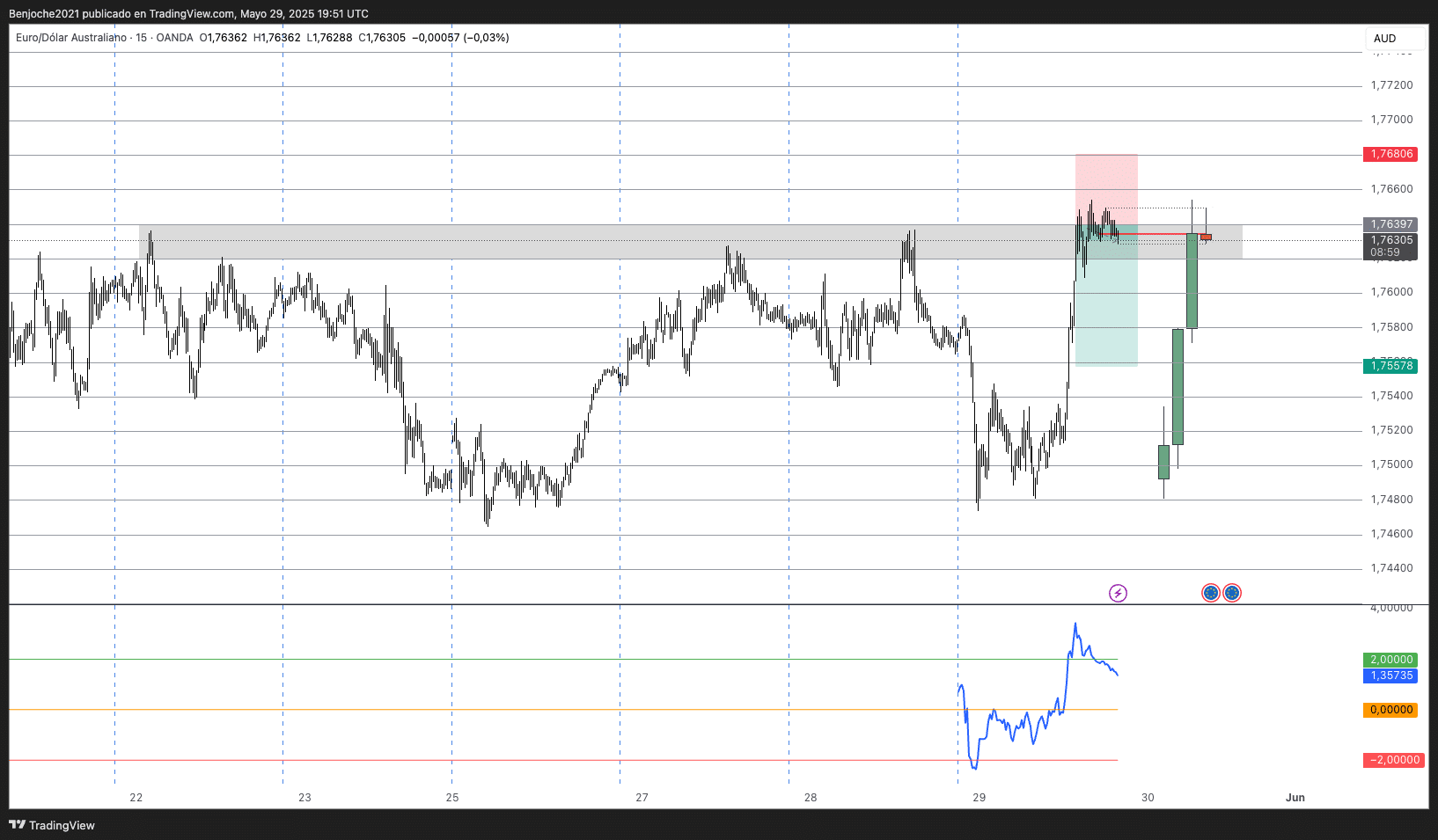The height and width of the screenshot is (840, 1438).
Task: Click the blue 1,35735 indicator value label
Action: (1390, 676)
